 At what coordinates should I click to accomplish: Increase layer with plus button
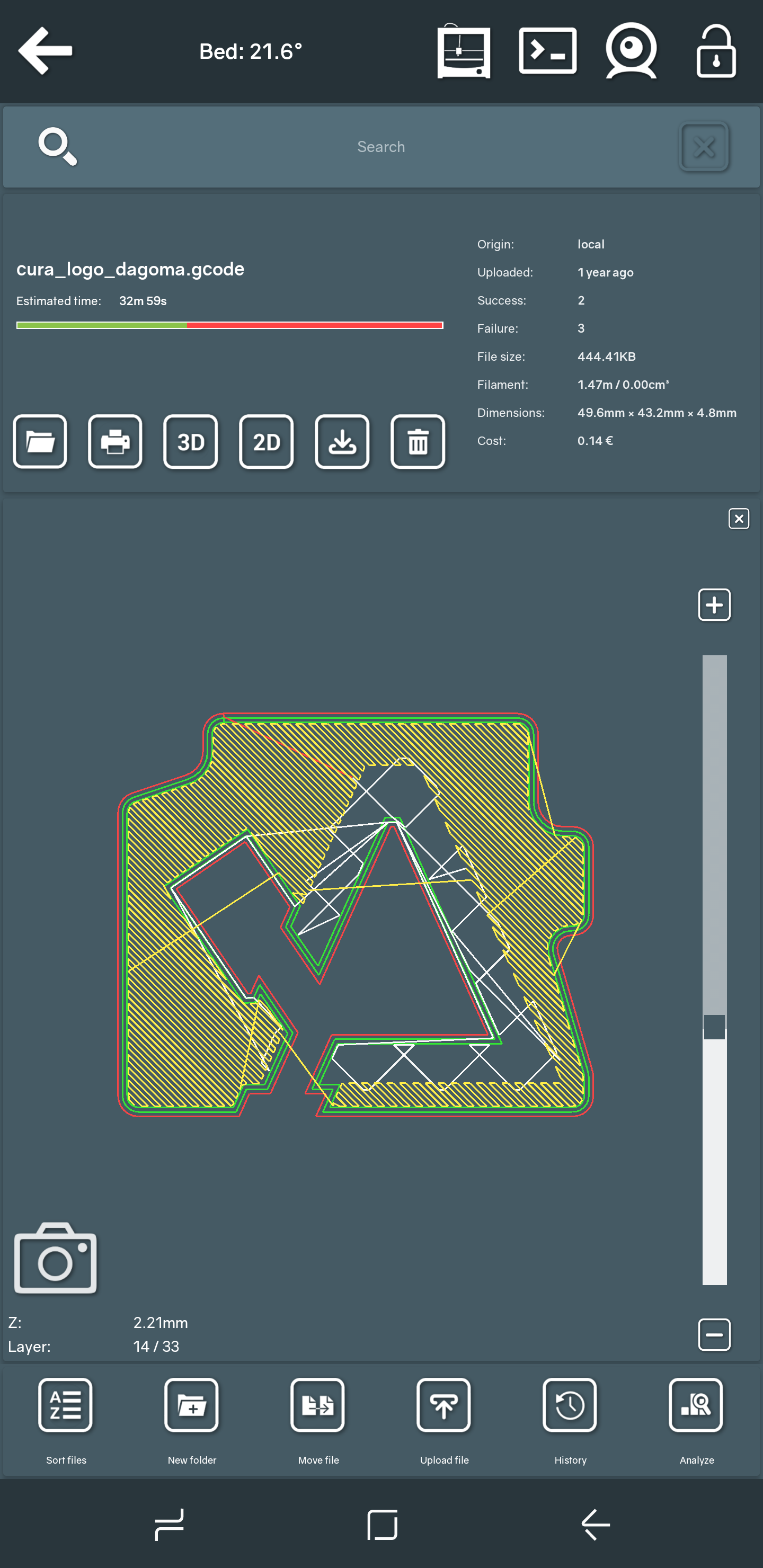714,604
